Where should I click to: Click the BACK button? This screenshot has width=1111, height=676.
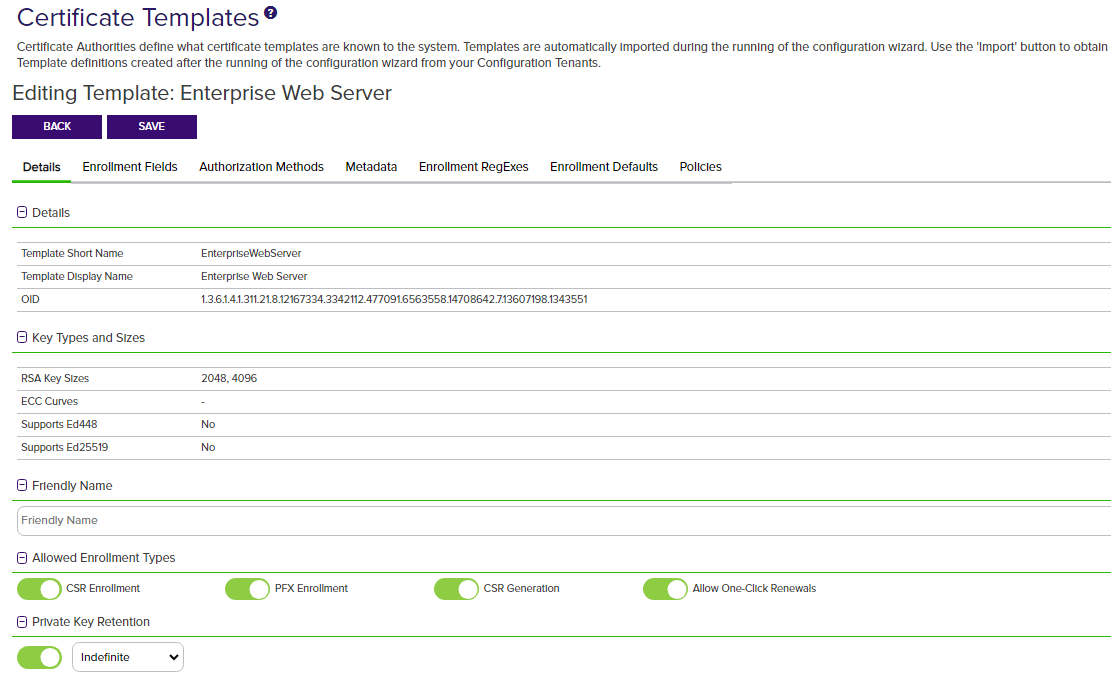(57, 126)
